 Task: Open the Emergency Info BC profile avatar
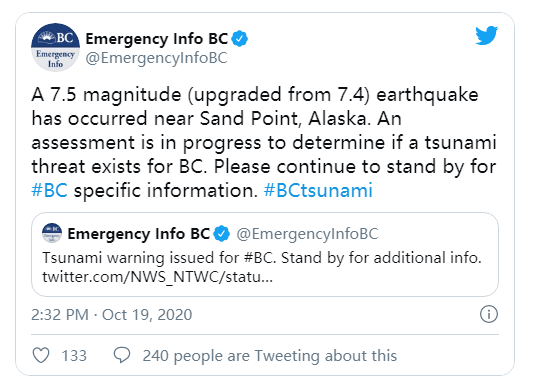tap(55, 47)
